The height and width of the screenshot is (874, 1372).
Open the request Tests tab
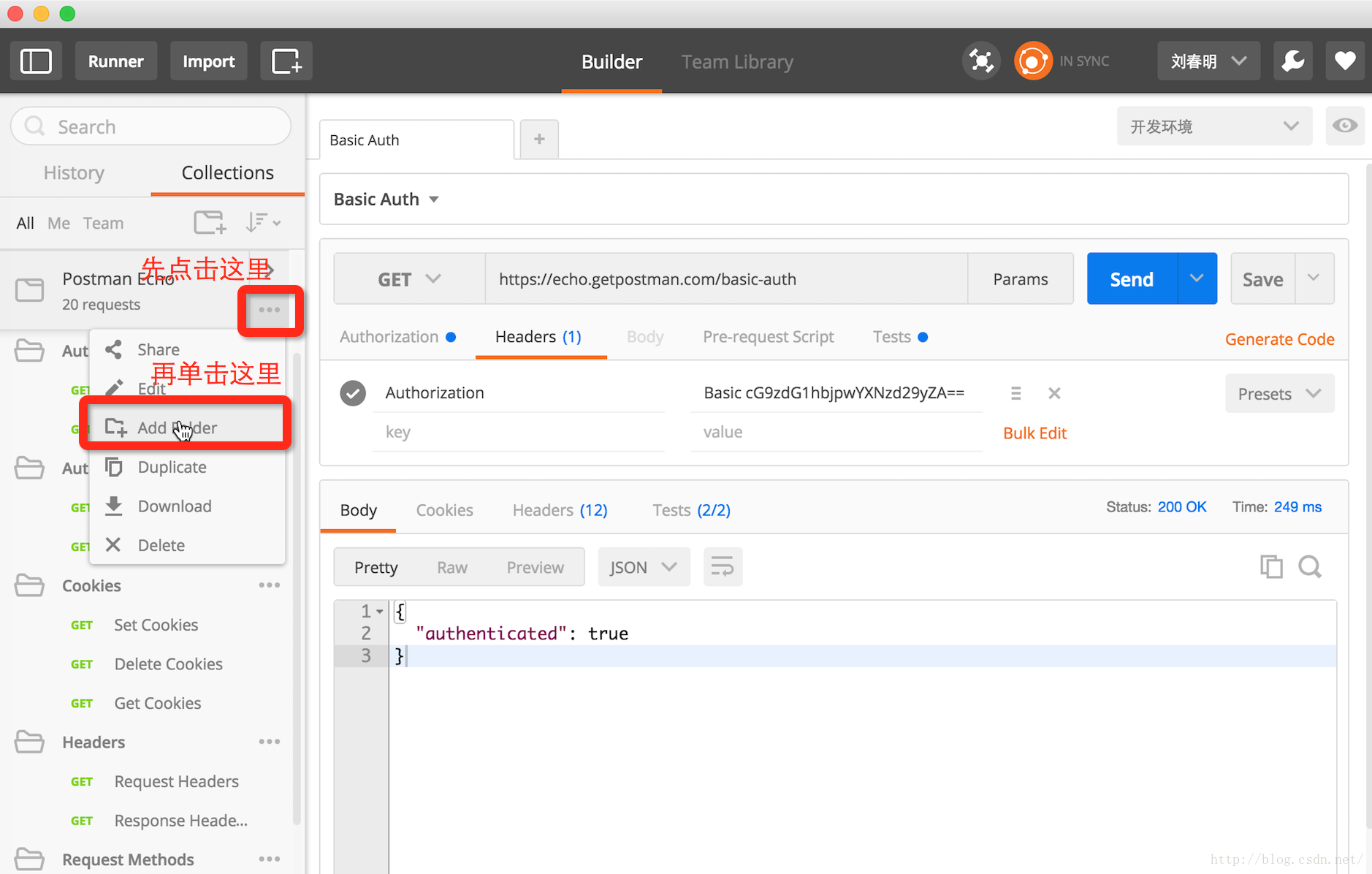[x=900, y=337]
